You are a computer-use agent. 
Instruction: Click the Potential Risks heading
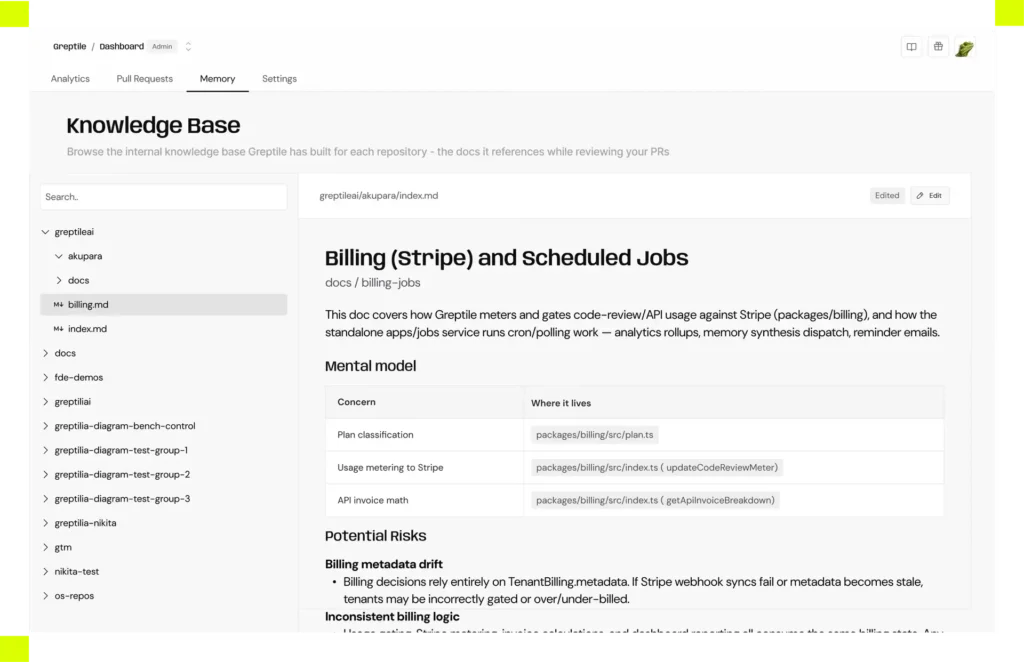coord(376,536)
